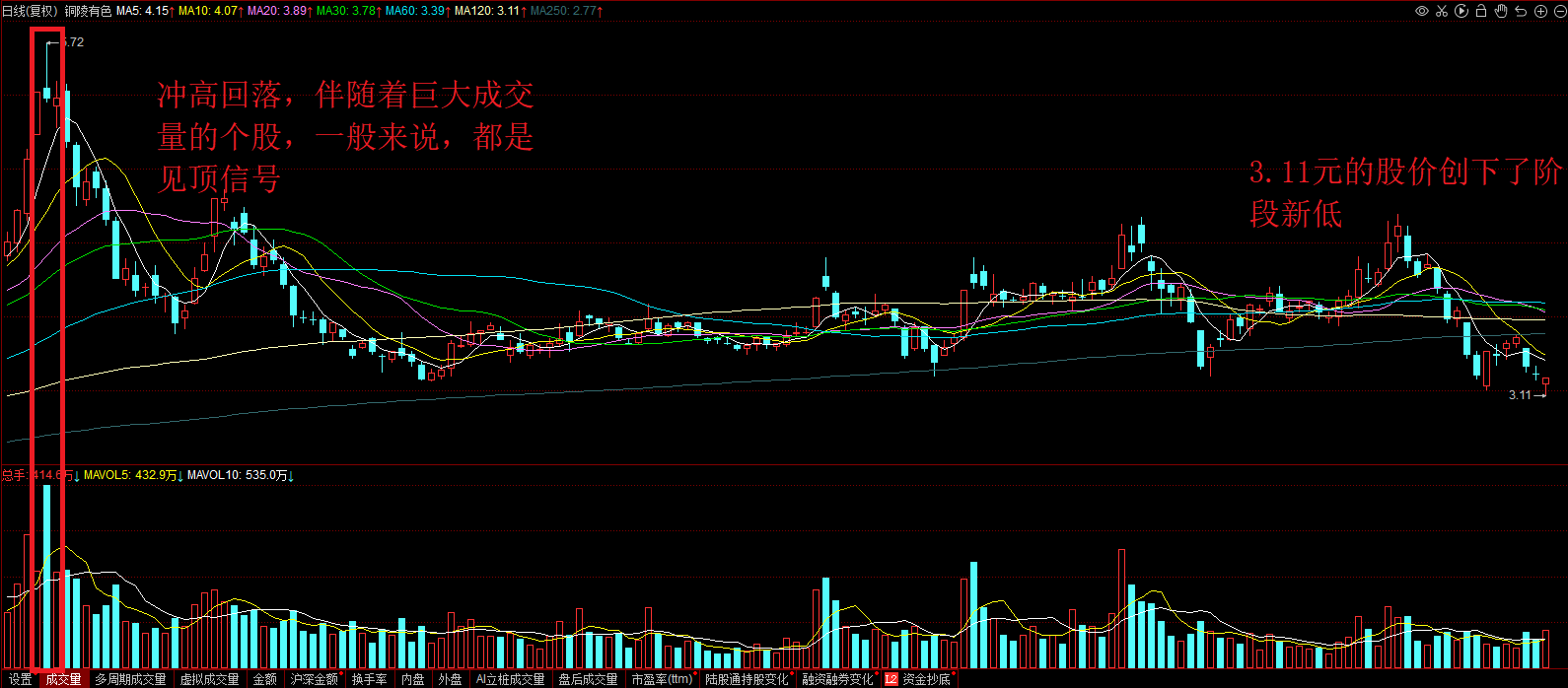
Task: Click the 3.11 lowest price marker
Action: point(1520,394)
